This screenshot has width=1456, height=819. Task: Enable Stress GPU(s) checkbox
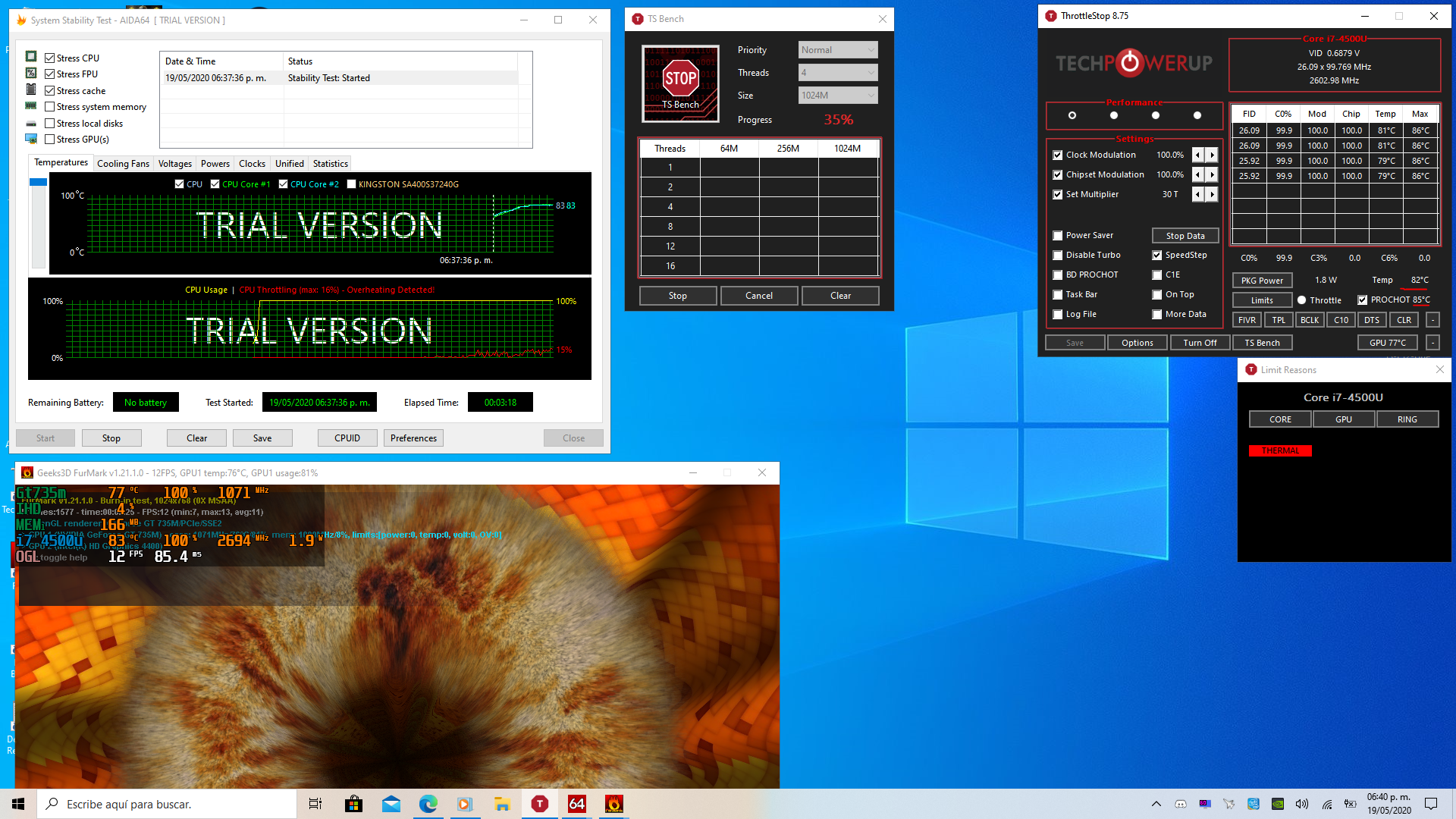tap(49, 140)
